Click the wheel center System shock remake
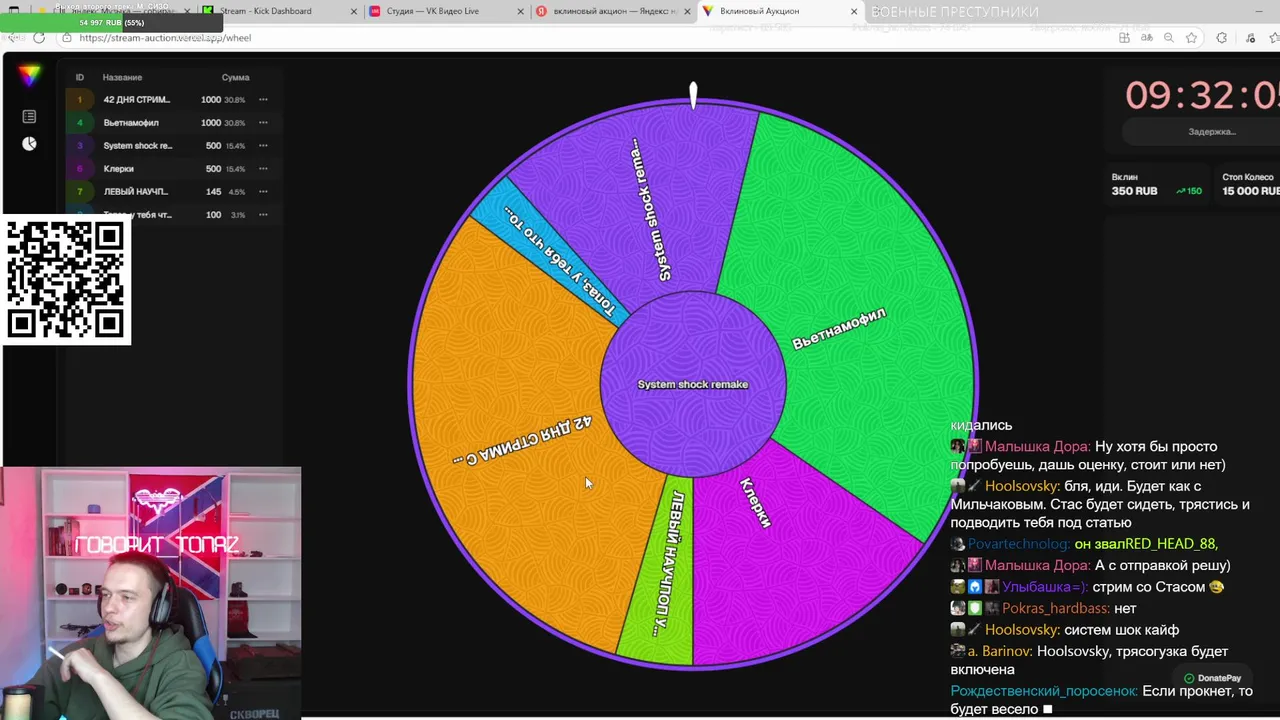This screenshot has width=1280, height=720. point(693,384)
